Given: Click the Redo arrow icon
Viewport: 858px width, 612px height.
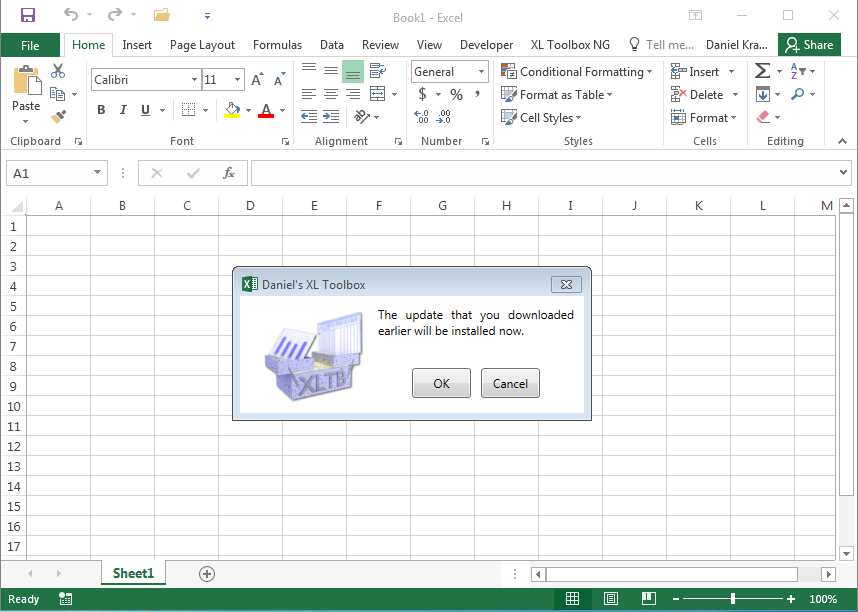Looking at the screenshot, I should (115, 14).
